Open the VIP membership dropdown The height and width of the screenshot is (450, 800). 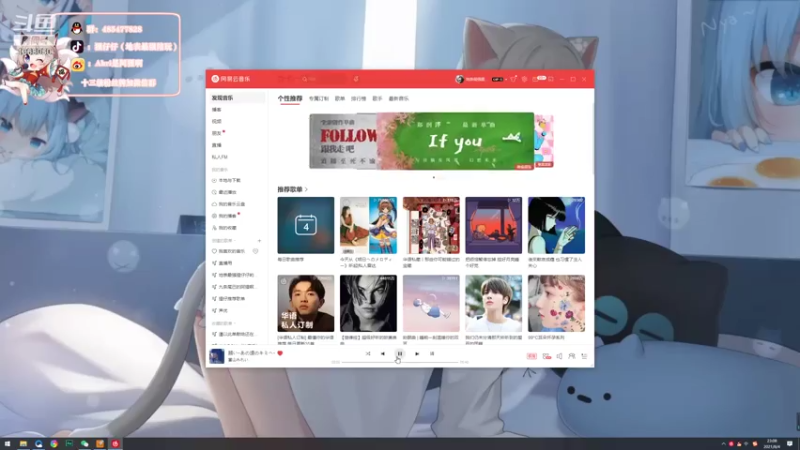pyautogui.click(x=498, y=79)
